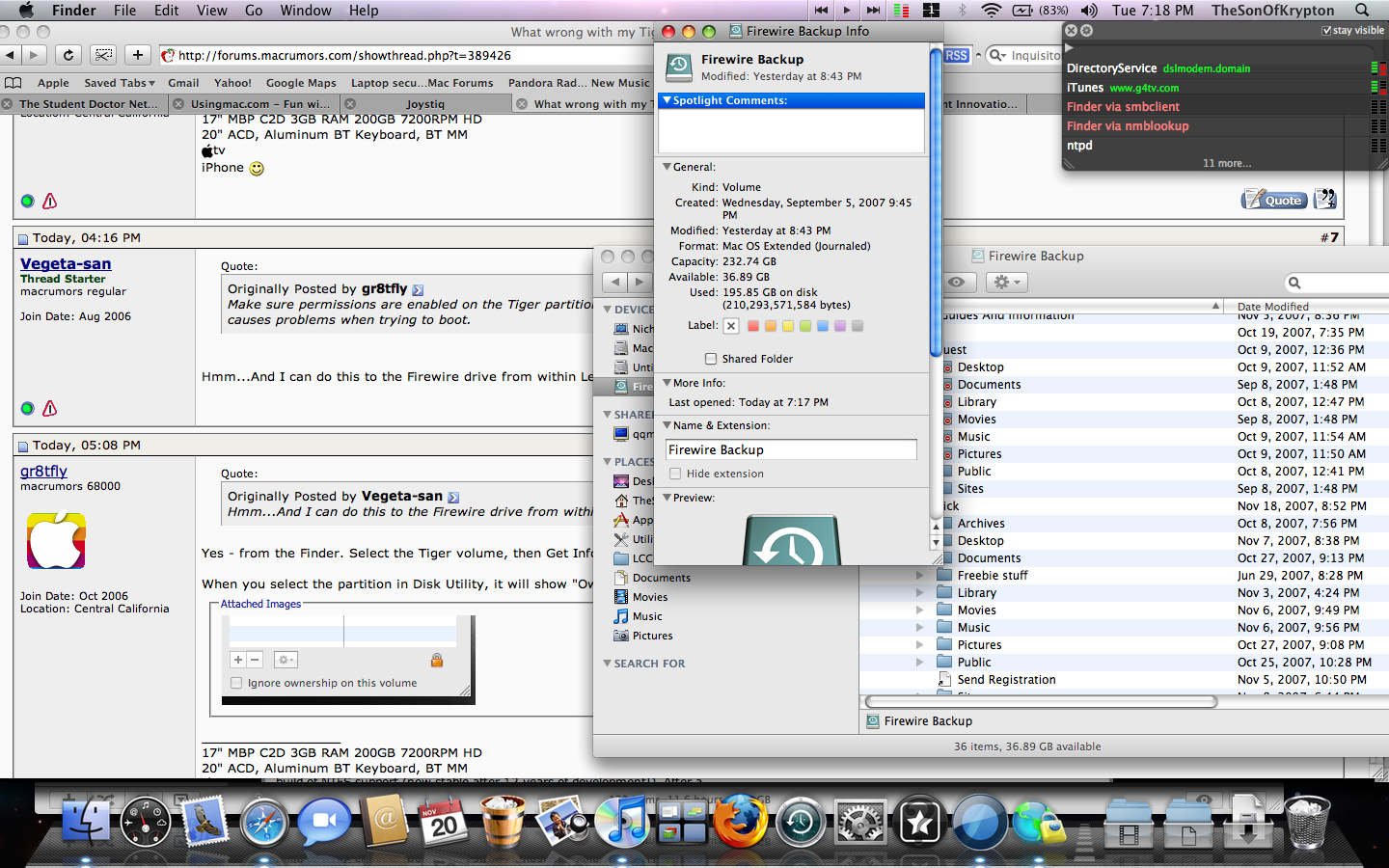The height and width of the screenshot is (868, 1389).
Task: Open the Edit menu
Action: tap(167, 11)
